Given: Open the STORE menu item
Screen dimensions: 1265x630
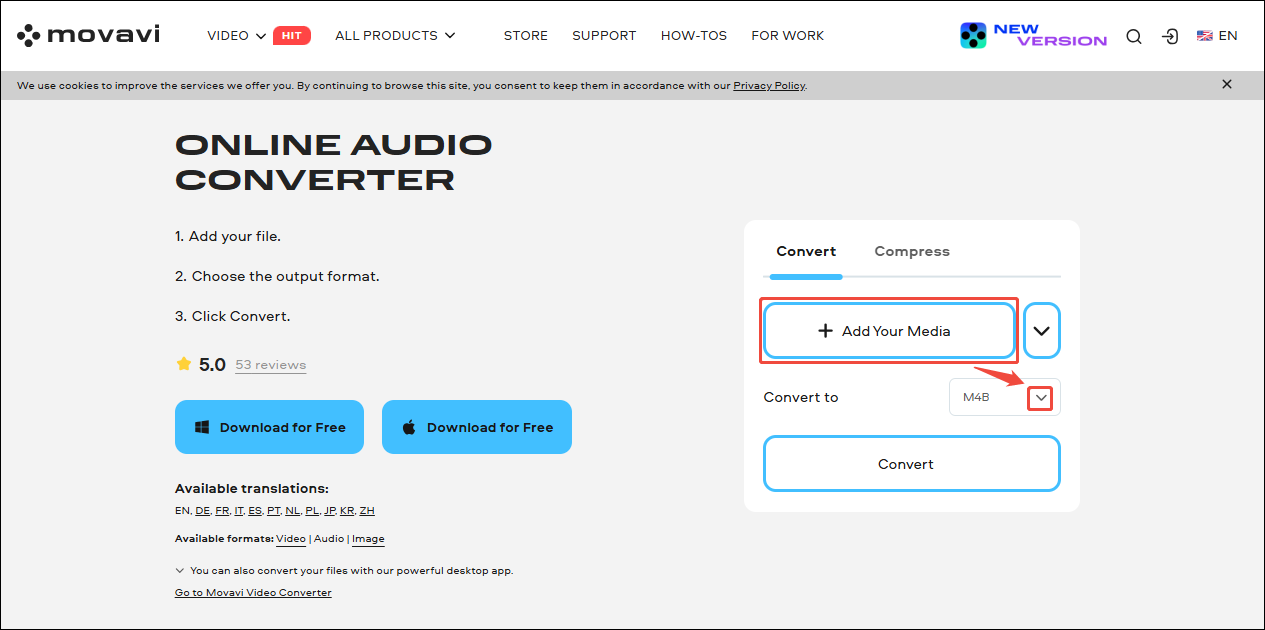Looking at the screenshot, I should tap(525, 35).
